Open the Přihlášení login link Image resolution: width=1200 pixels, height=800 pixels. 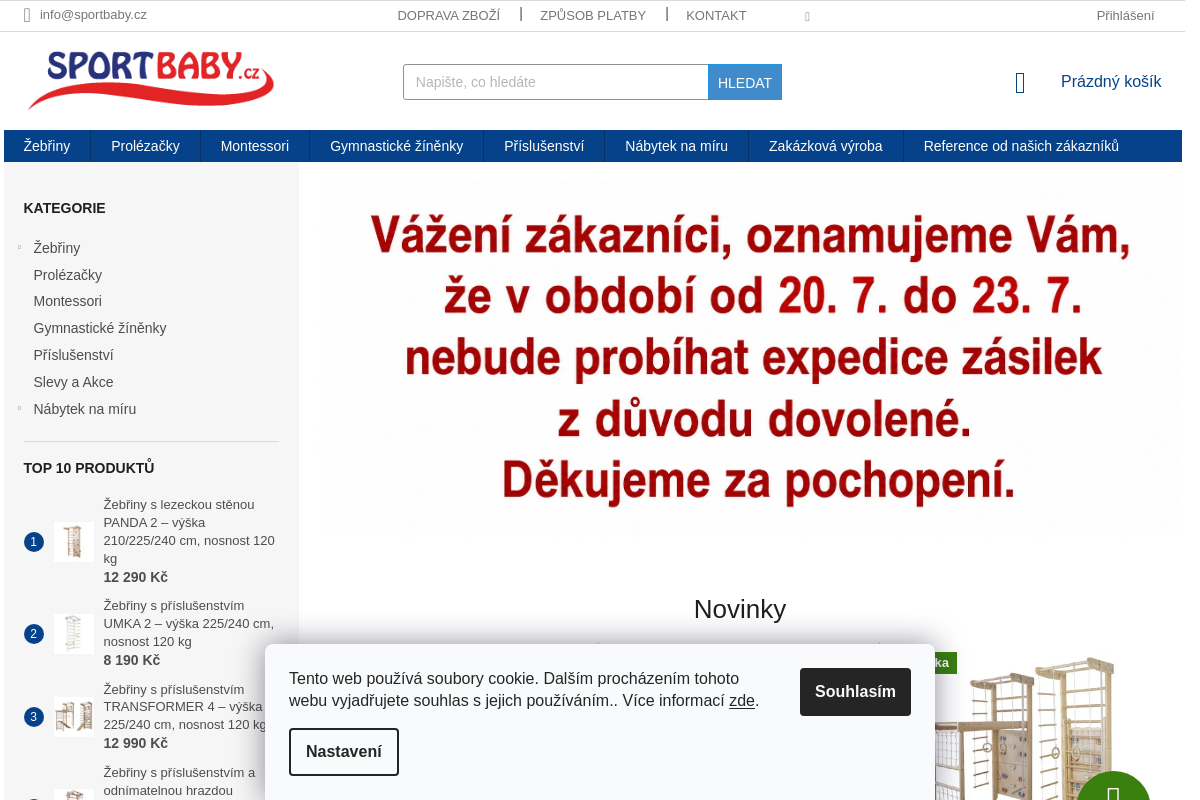[x=1125, y=16]
